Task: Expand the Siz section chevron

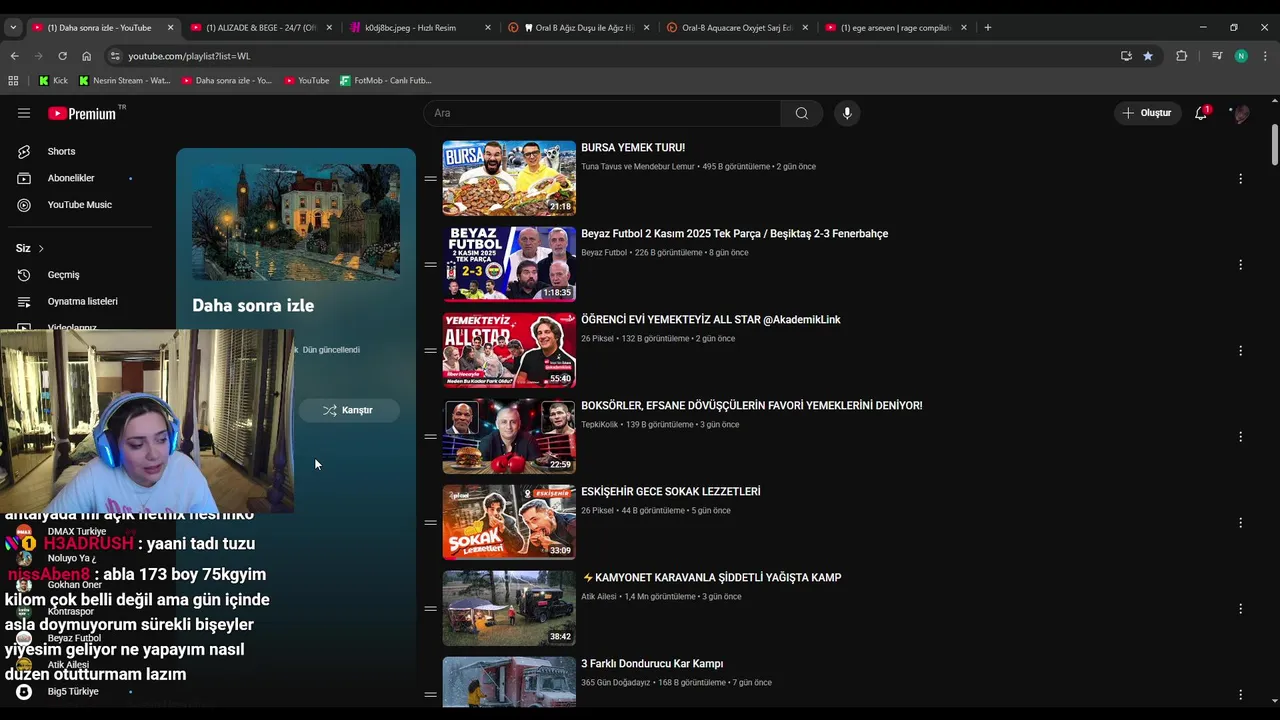Action: pyautogui.click(x=41, y=248)
